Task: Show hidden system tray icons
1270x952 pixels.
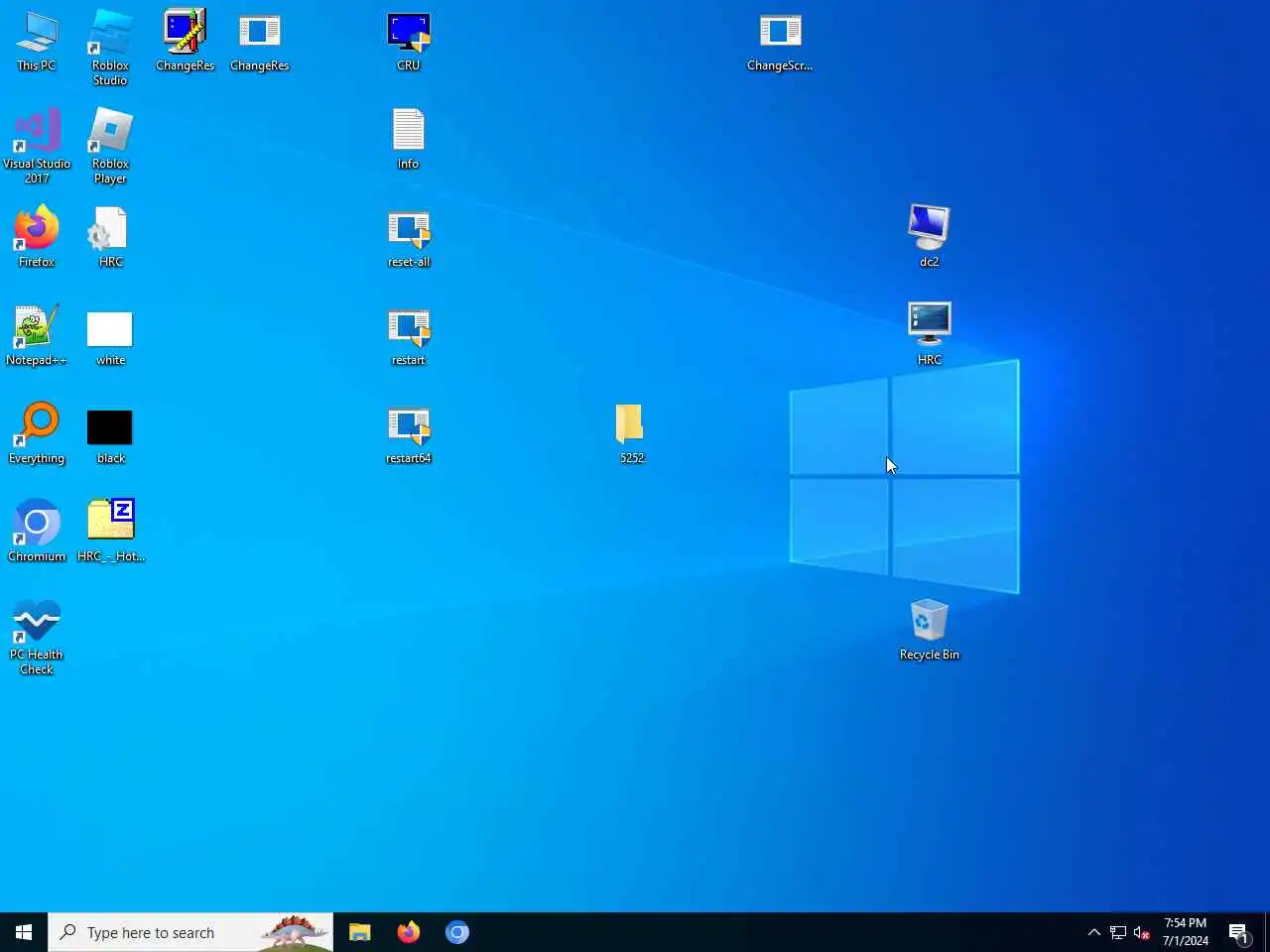Action: tap(1094, 932)
